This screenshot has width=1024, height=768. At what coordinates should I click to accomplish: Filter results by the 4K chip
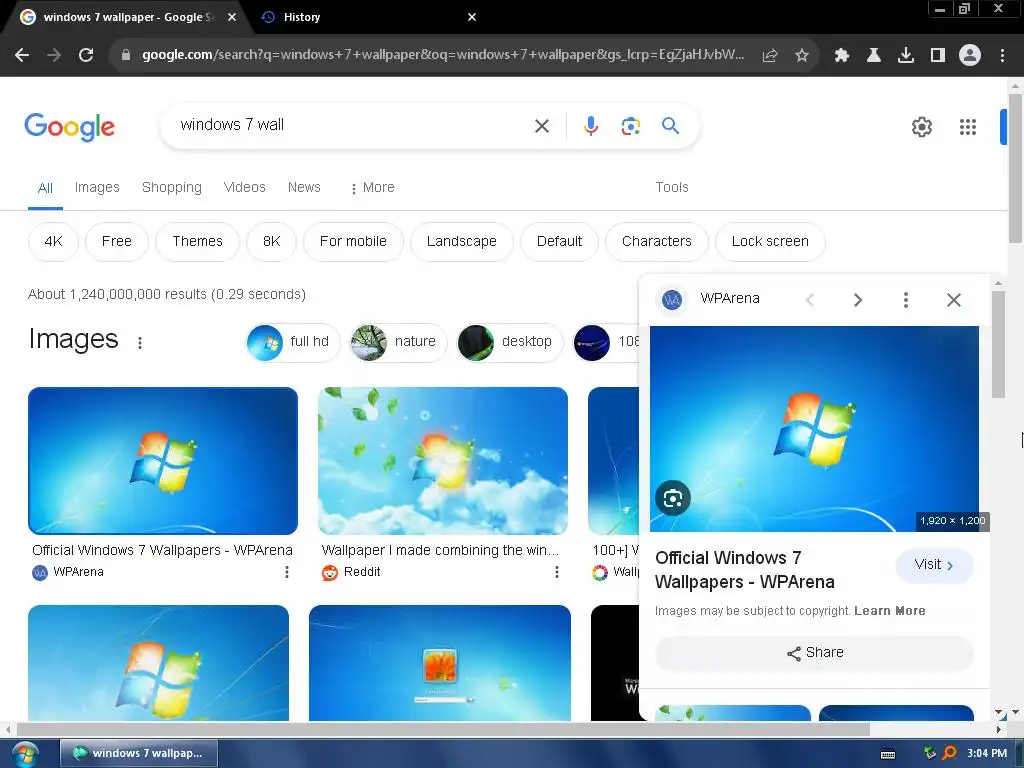pyautogui.click(x=54, y=242)
